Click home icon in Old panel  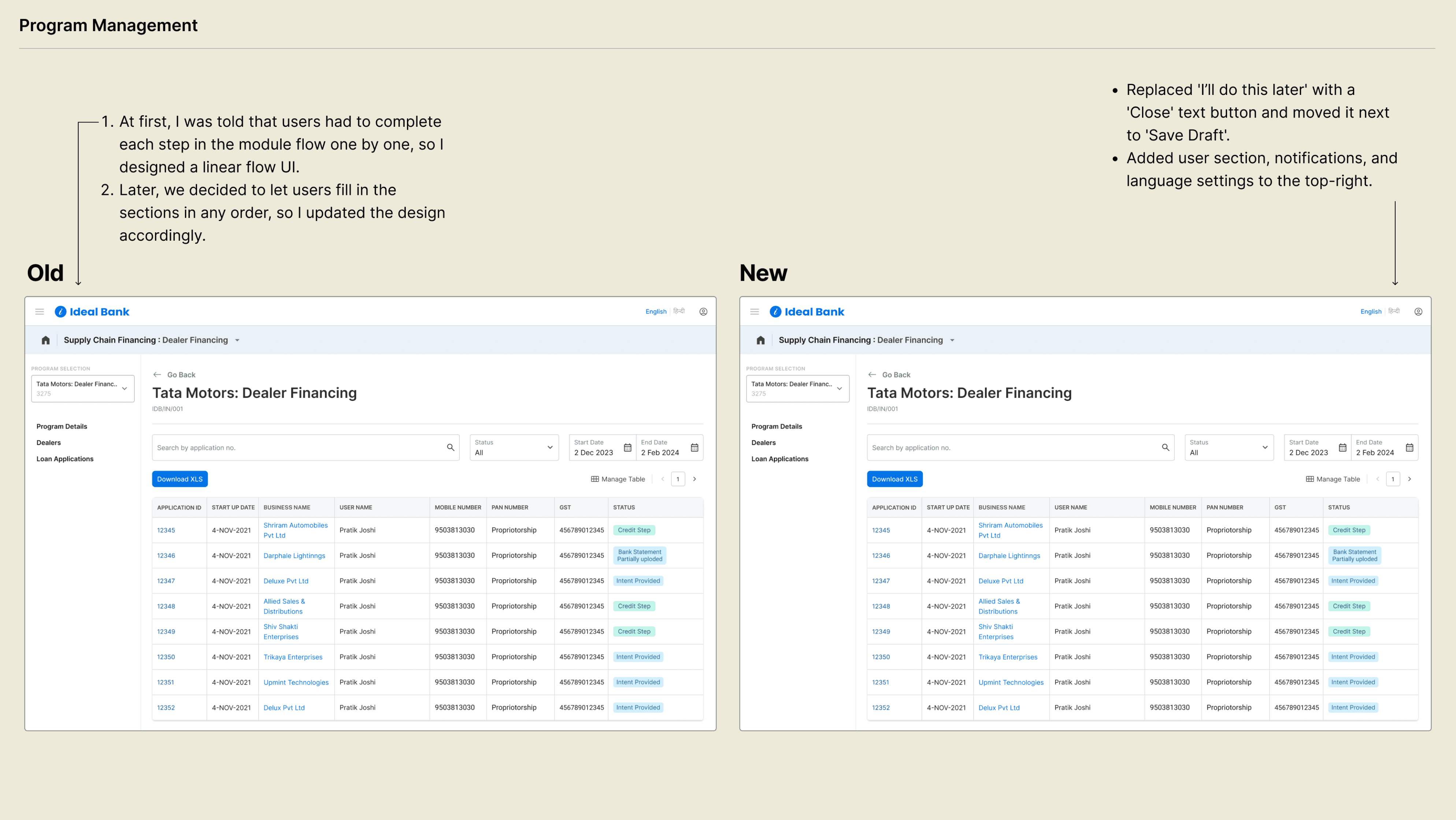(x=46, y=340)
